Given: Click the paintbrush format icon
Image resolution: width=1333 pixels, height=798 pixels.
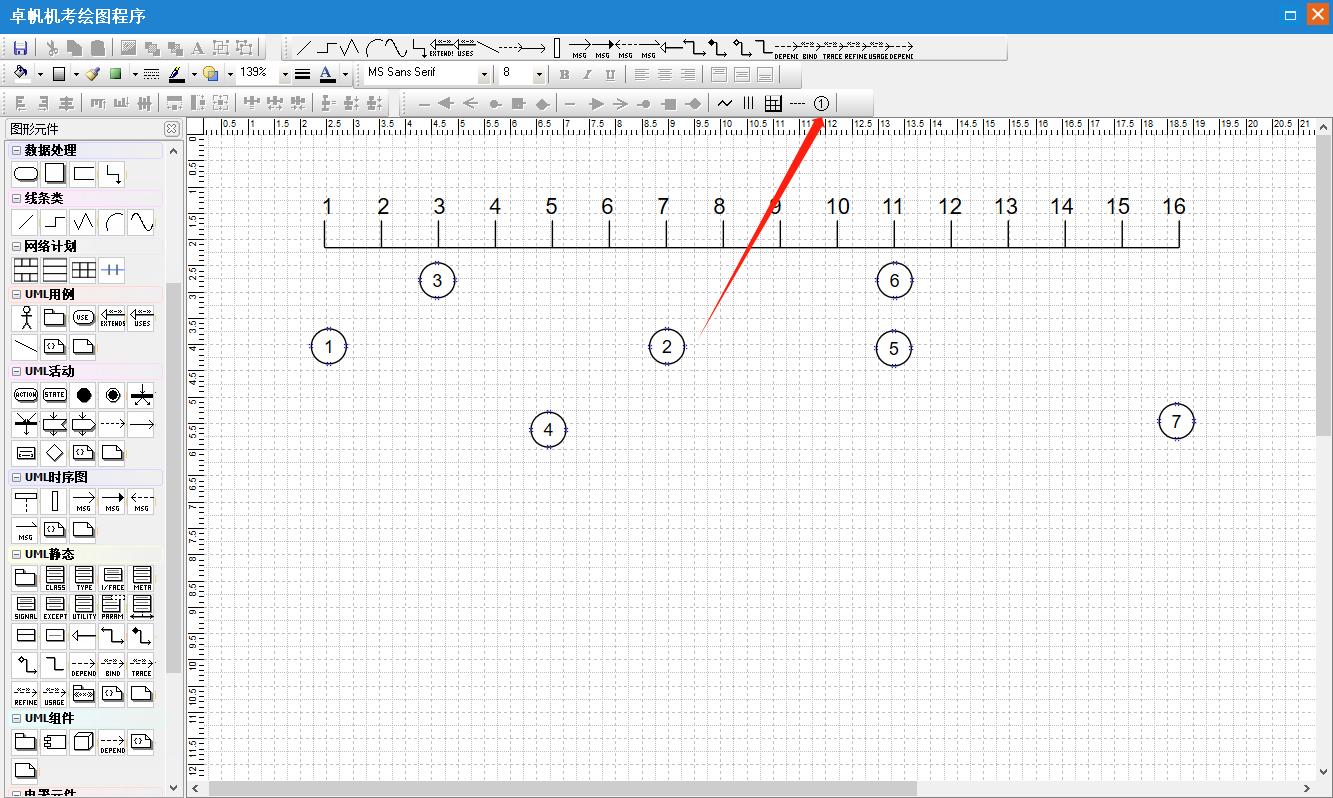Looking at the screenshot, I should [x=92, y=74].
